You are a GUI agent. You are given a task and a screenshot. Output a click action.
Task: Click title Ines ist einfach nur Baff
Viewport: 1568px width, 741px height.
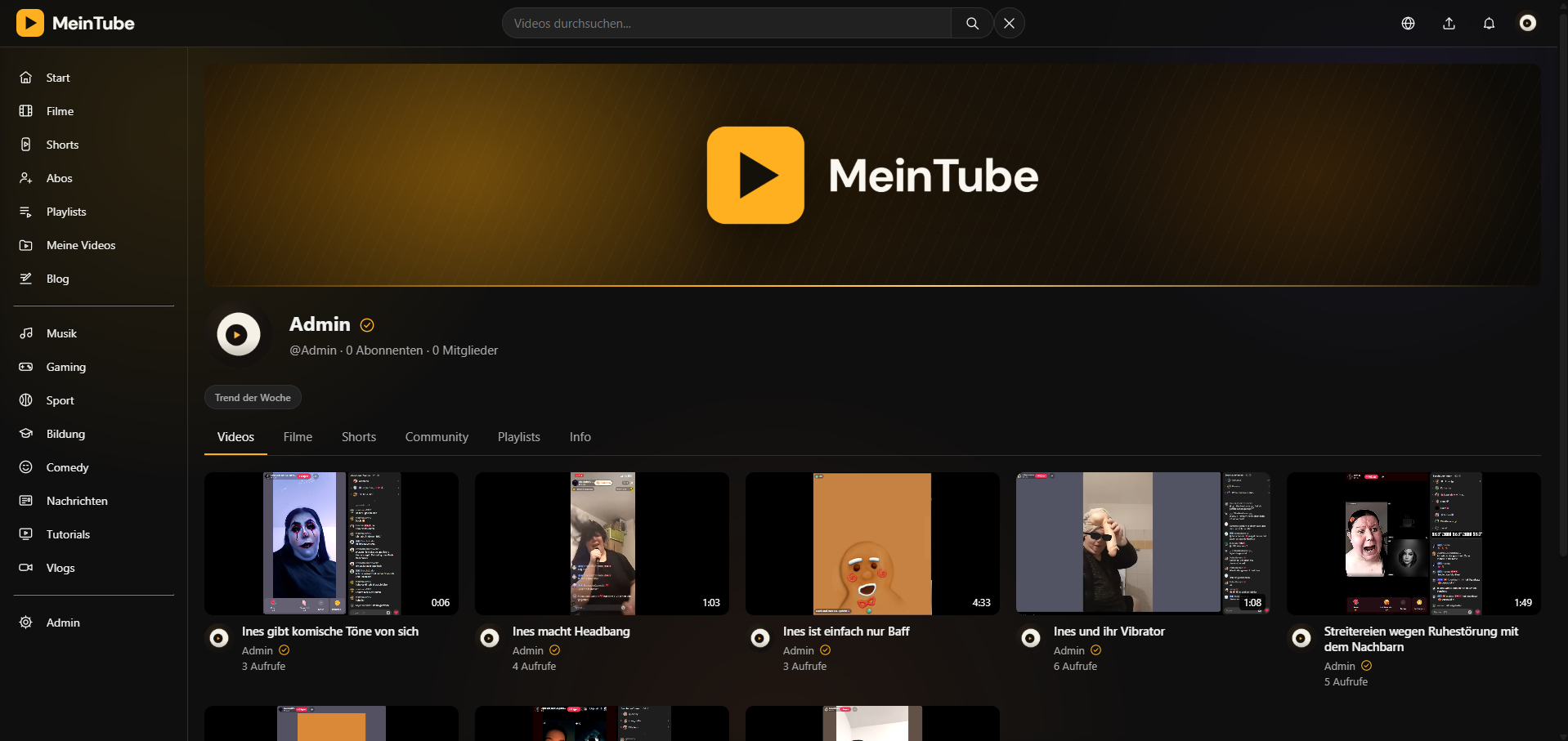click(x=846, y=632)
